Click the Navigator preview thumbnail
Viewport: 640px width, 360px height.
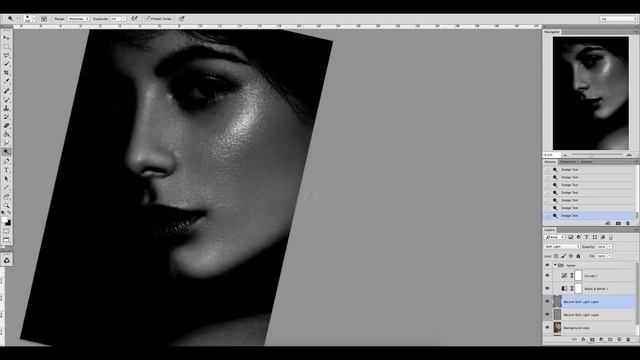(x=591, y=93)
